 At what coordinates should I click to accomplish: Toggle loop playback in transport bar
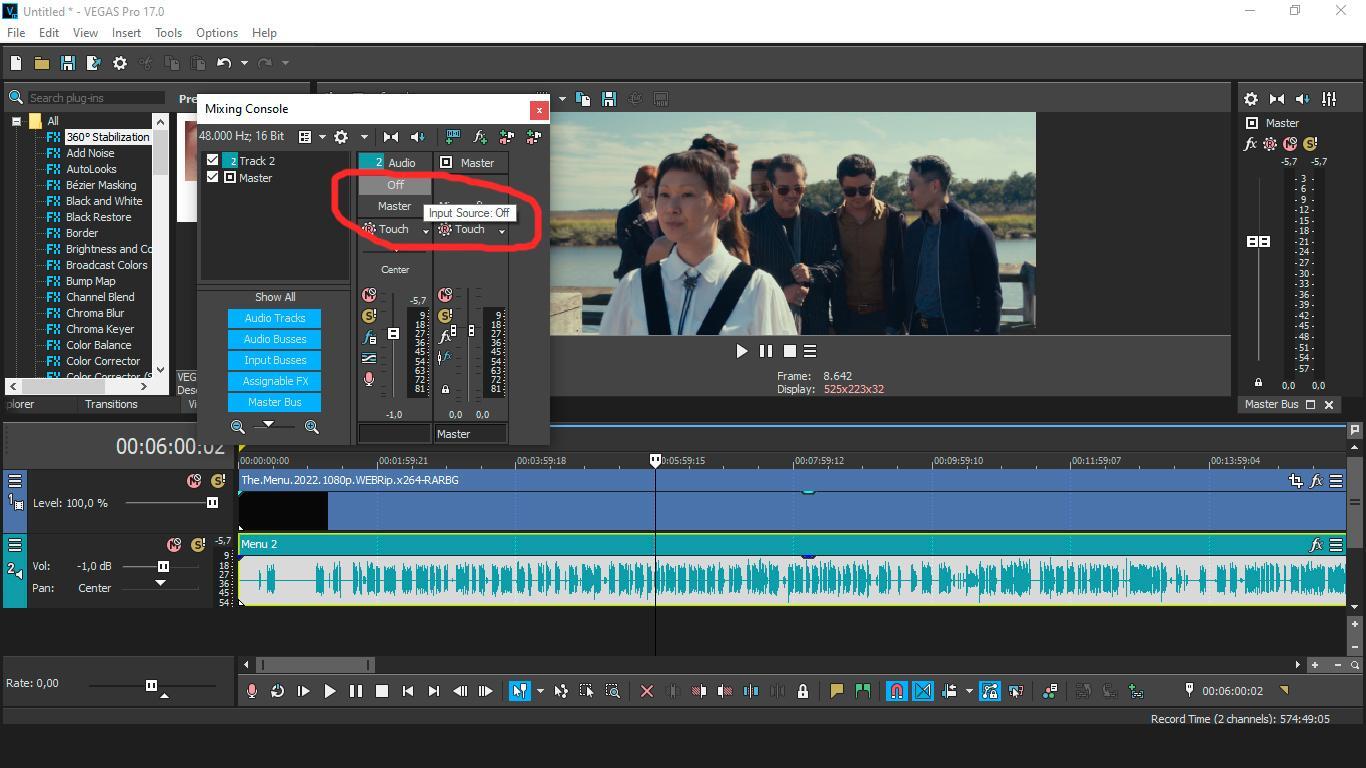point(278,691)
